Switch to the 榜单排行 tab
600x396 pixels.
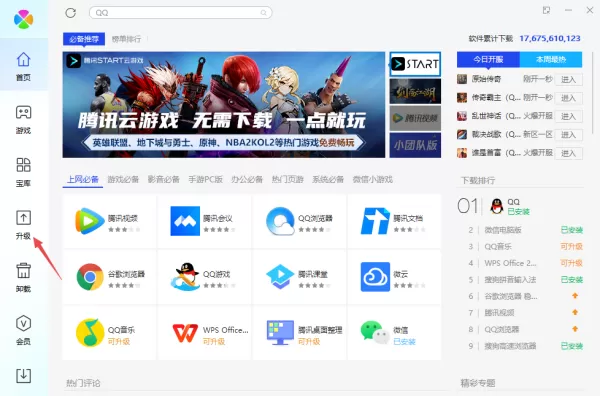pos(126,39)
